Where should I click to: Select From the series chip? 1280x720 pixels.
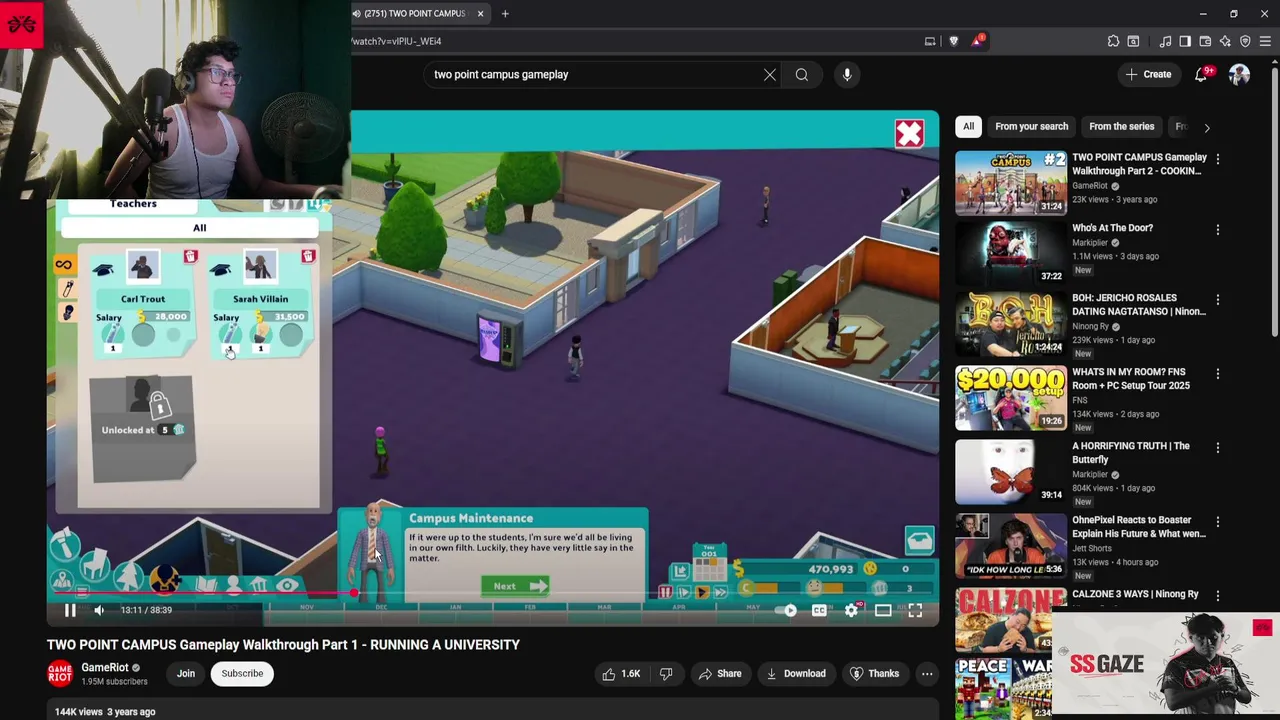[x=1121, y=127]
